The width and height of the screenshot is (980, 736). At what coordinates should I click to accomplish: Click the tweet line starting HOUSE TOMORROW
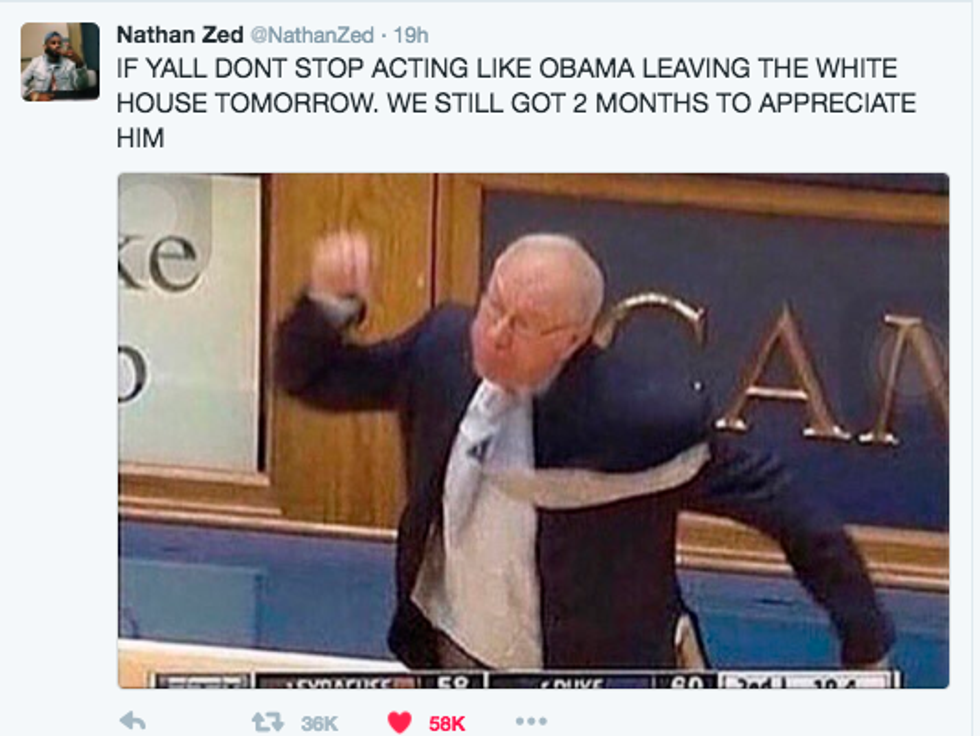tap(516, 103)
